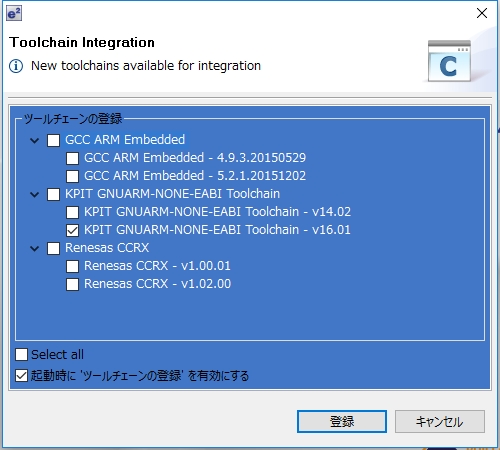Check the Renesas CCRX parent checkbox
The height and width of the screenshot is (450, 500).
coord(53,248)
